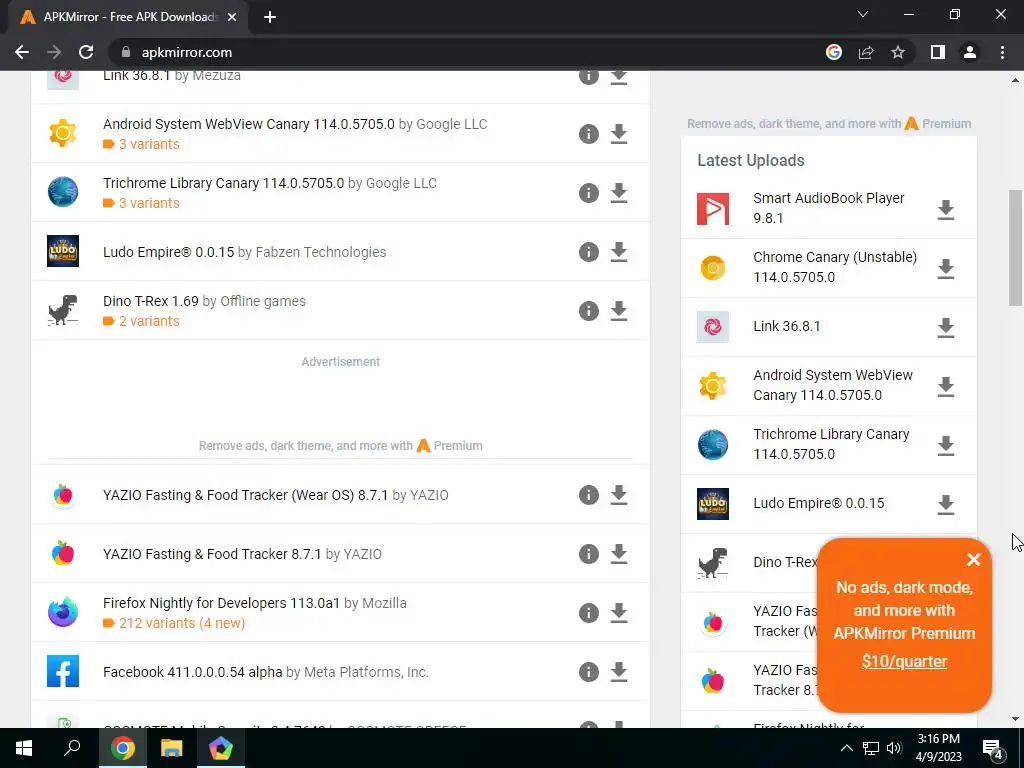Close the APKMirror tab
This screenshot has height=768, width=1024.
232,17
